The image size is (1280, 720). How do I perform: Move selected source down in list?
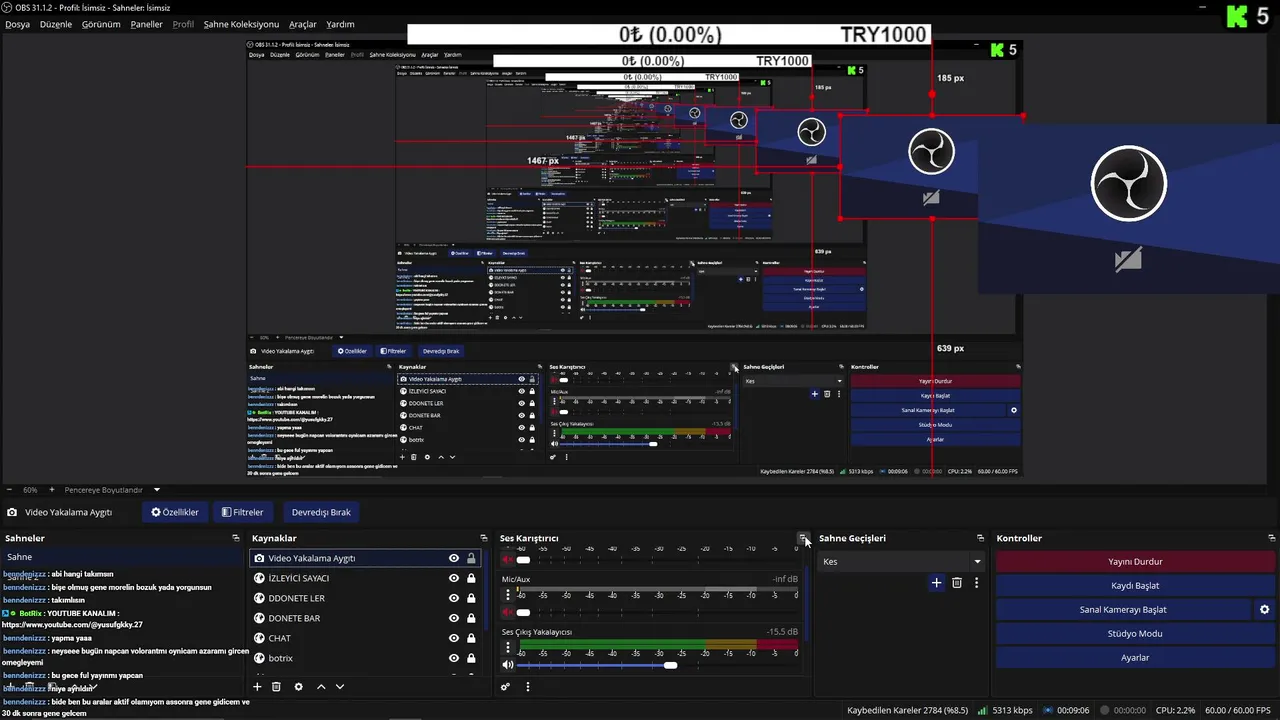coord(340,687)
